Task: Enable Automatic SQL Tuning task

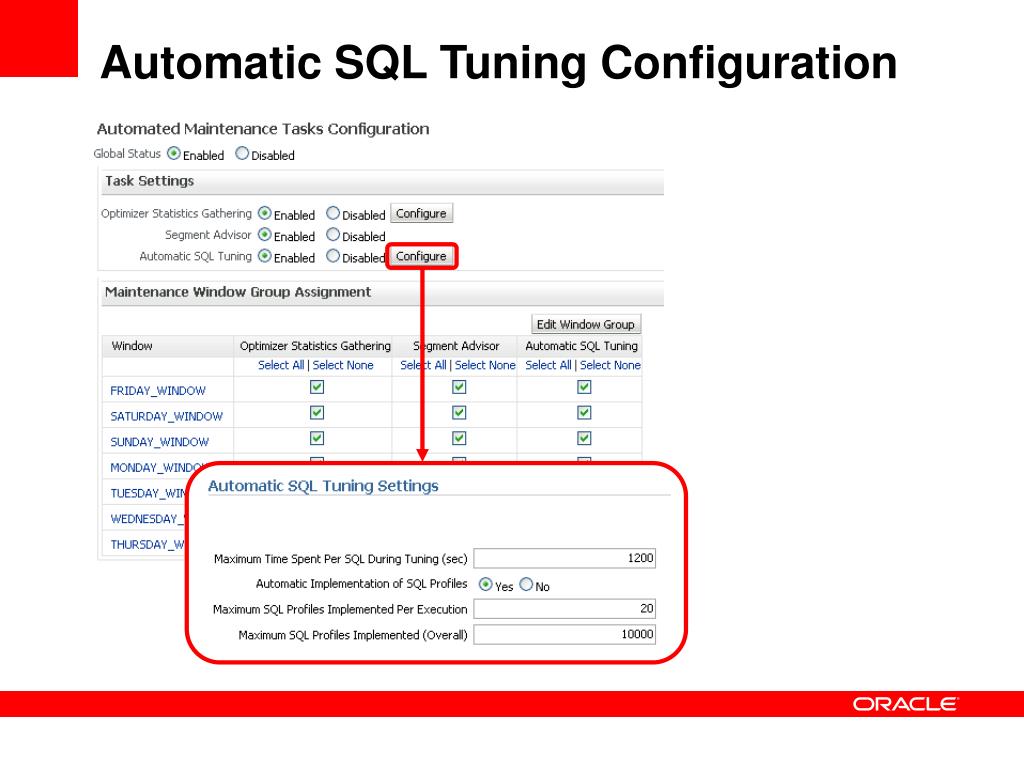Action: tap(264, 256)
